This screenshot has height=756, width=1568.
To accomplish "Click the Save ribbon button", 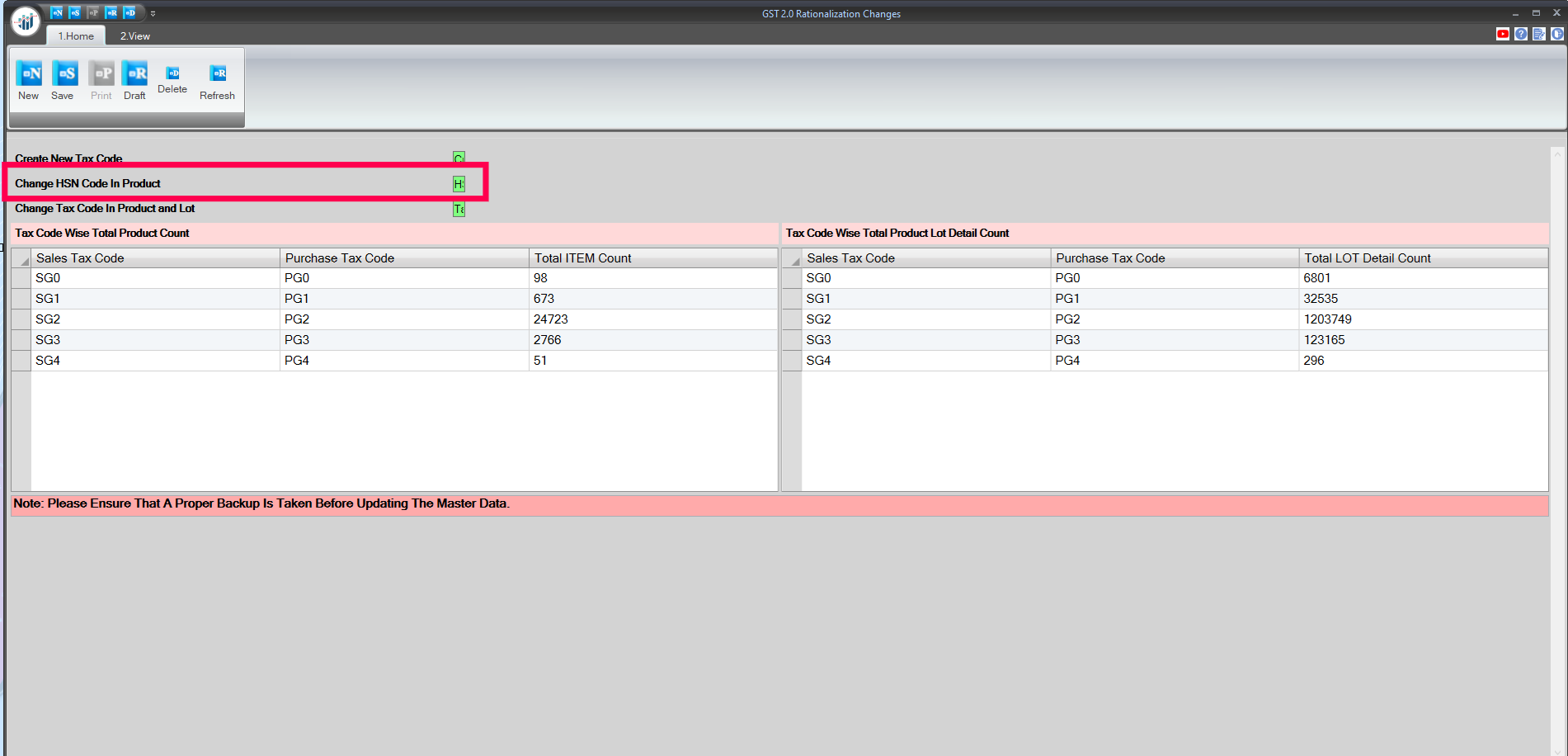I will [x=64, y=81].
